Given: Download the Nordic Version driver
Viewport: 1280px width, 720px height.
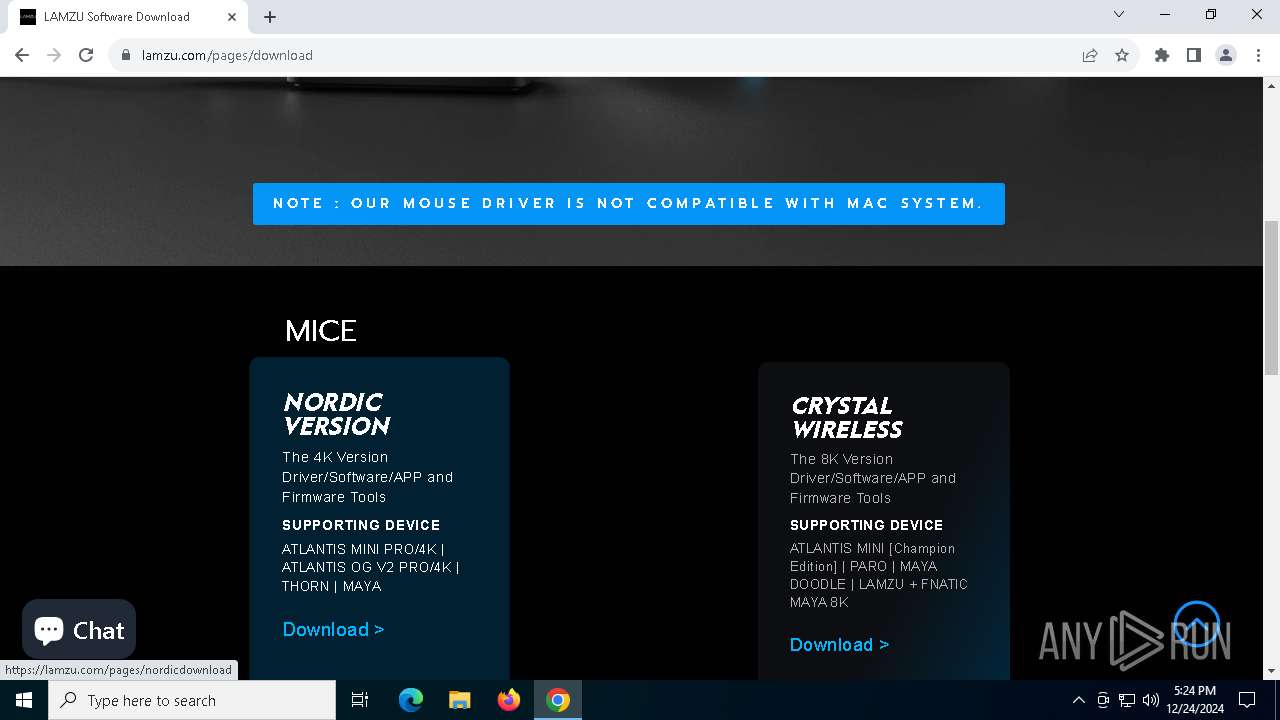Looking at the screenshot, I should [333, 629].
